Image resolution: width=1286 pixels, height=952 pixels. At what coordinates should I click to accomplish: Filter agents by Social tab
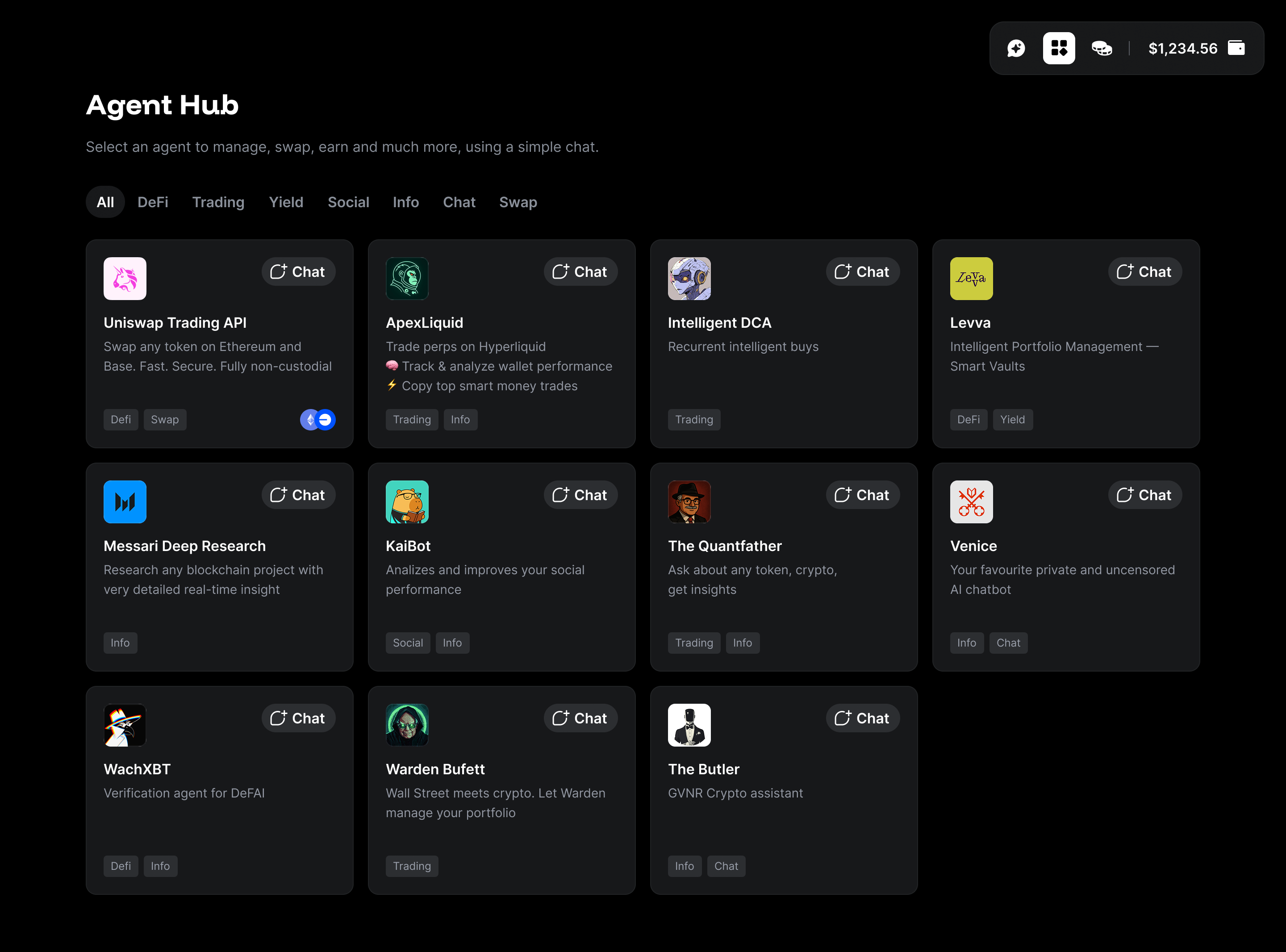[x=348, y=202]
